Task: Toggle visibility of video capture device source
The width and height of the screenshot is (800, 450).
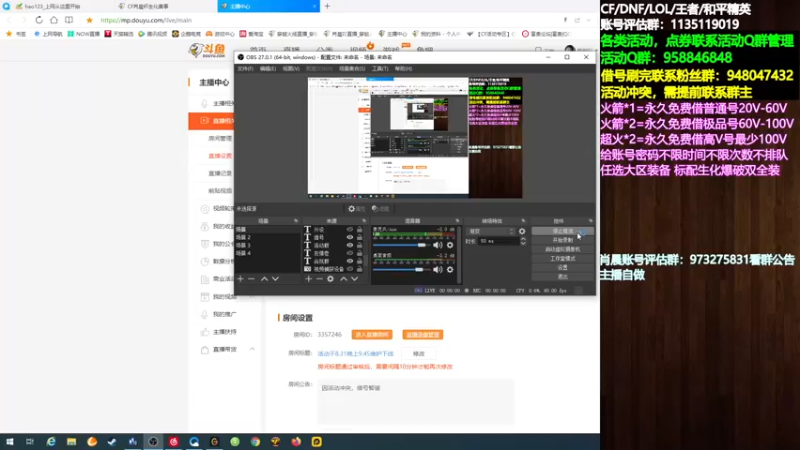Action: coord(349,269)
